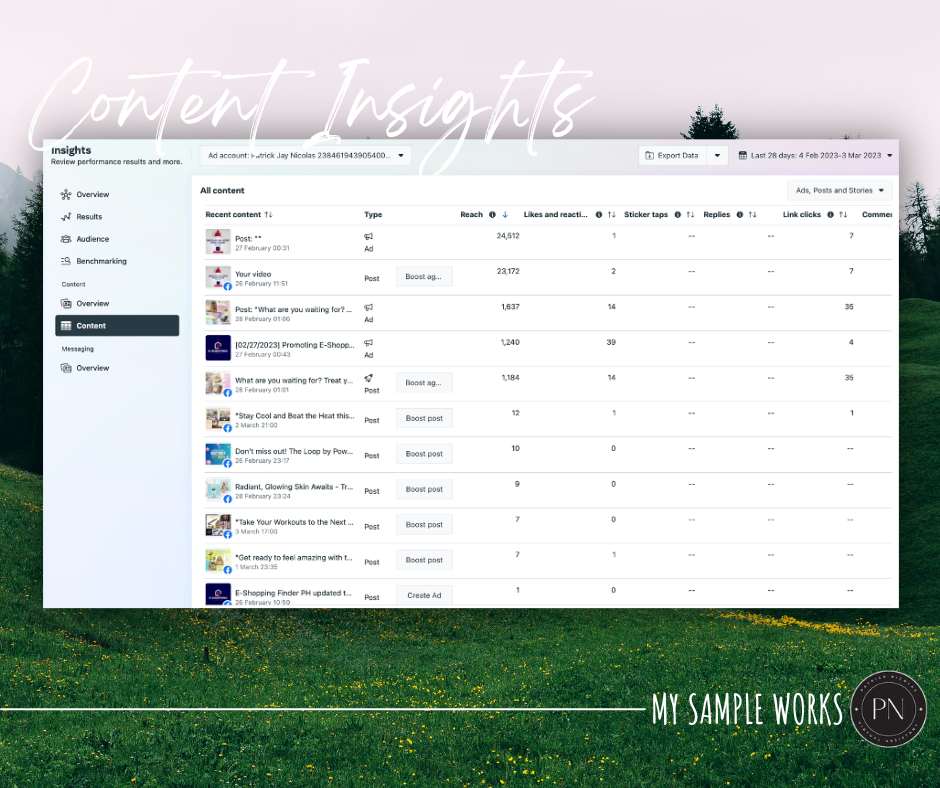Image resolution: width=940 pixels, height=788 pixels.
Task: Click Boost post for Take Your Workouts post
Action: 424,524
